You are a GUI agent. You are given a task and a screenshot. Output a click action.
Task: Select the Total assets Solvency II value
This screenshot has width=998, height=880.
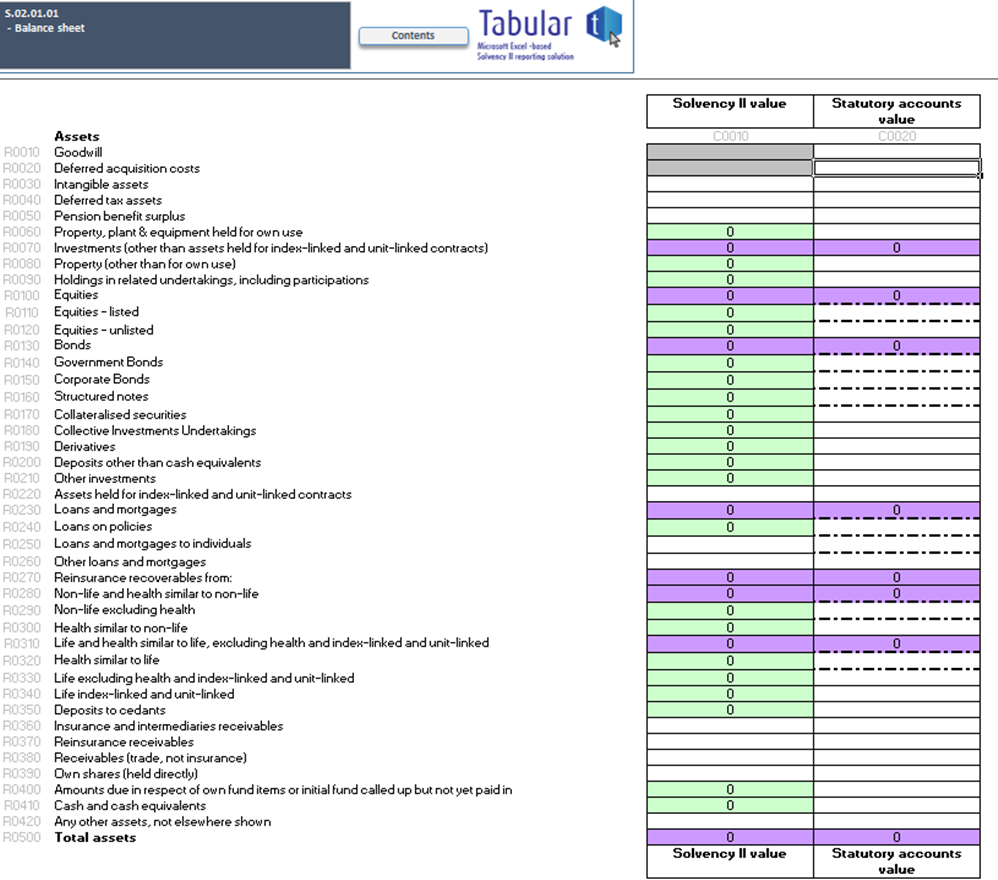pos(728,837)
